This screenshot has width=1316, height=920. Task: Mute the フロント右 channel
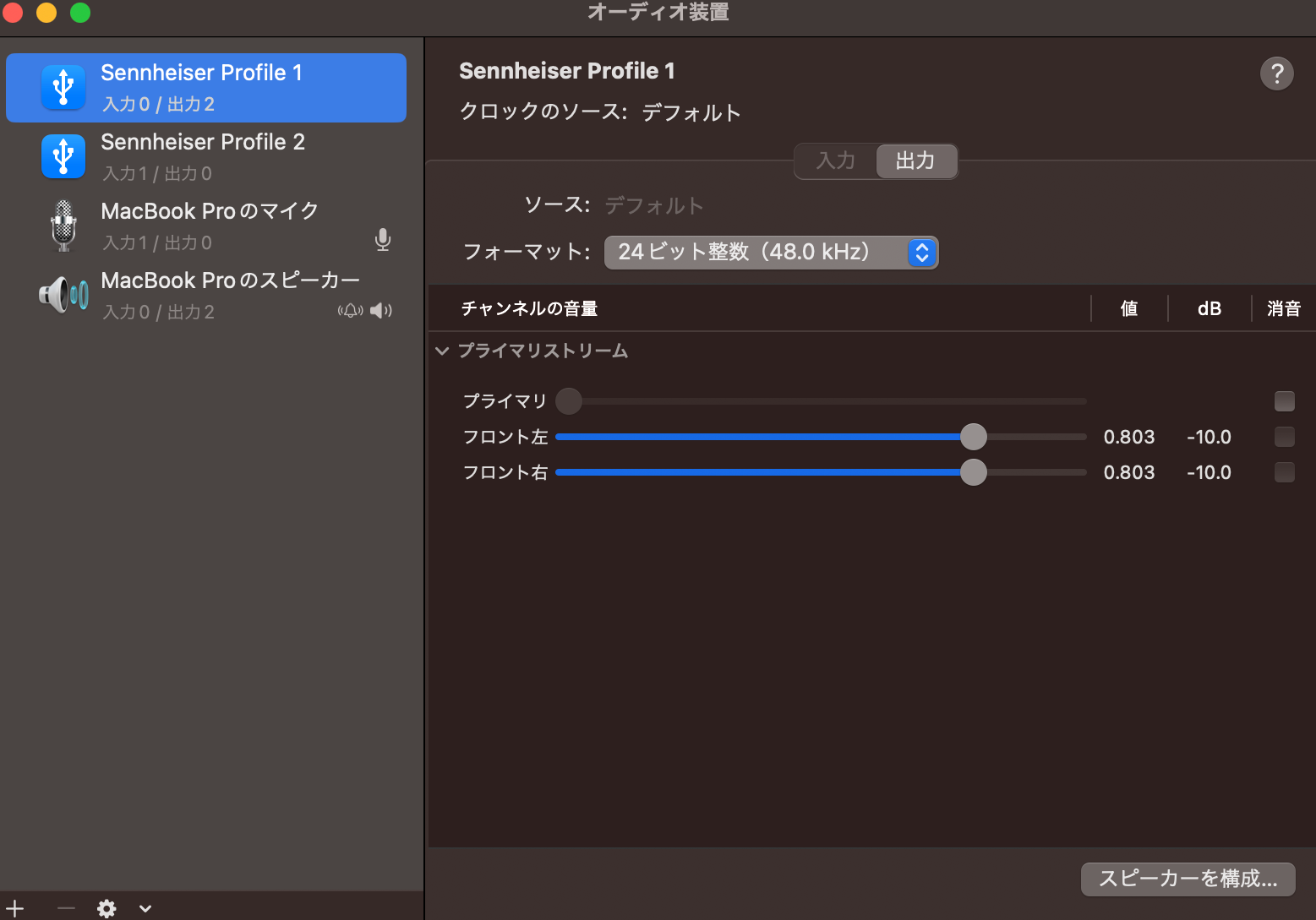pyautogui.click(x=1284, y=472)
